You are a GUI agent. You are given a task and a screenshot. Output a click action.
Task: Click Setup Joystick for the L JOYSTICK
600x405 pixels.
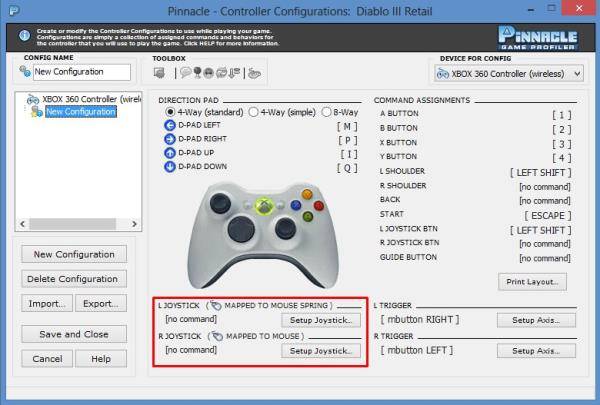(321, 320)
